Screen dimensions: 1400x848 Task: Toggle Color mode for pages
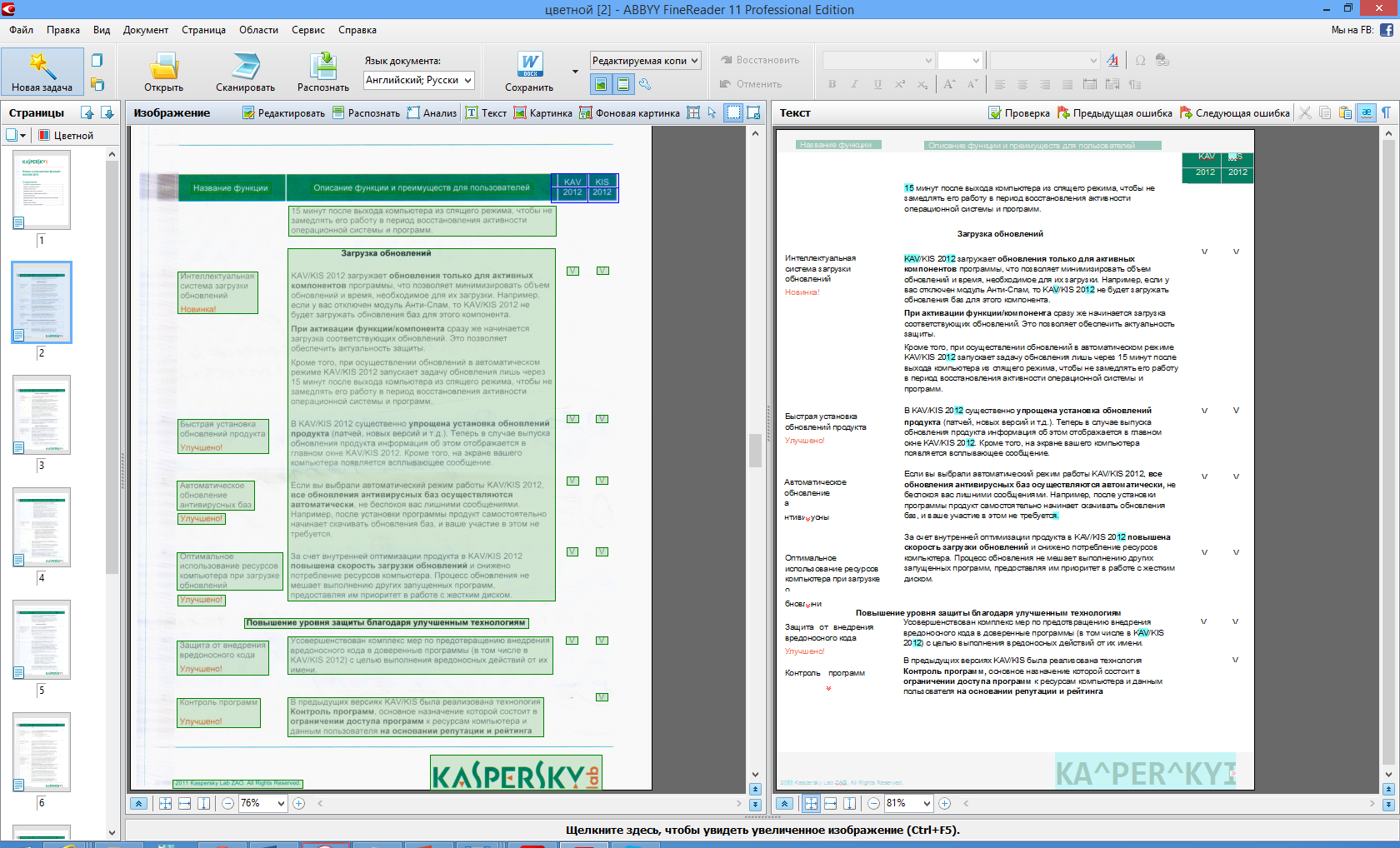point(67,136)
